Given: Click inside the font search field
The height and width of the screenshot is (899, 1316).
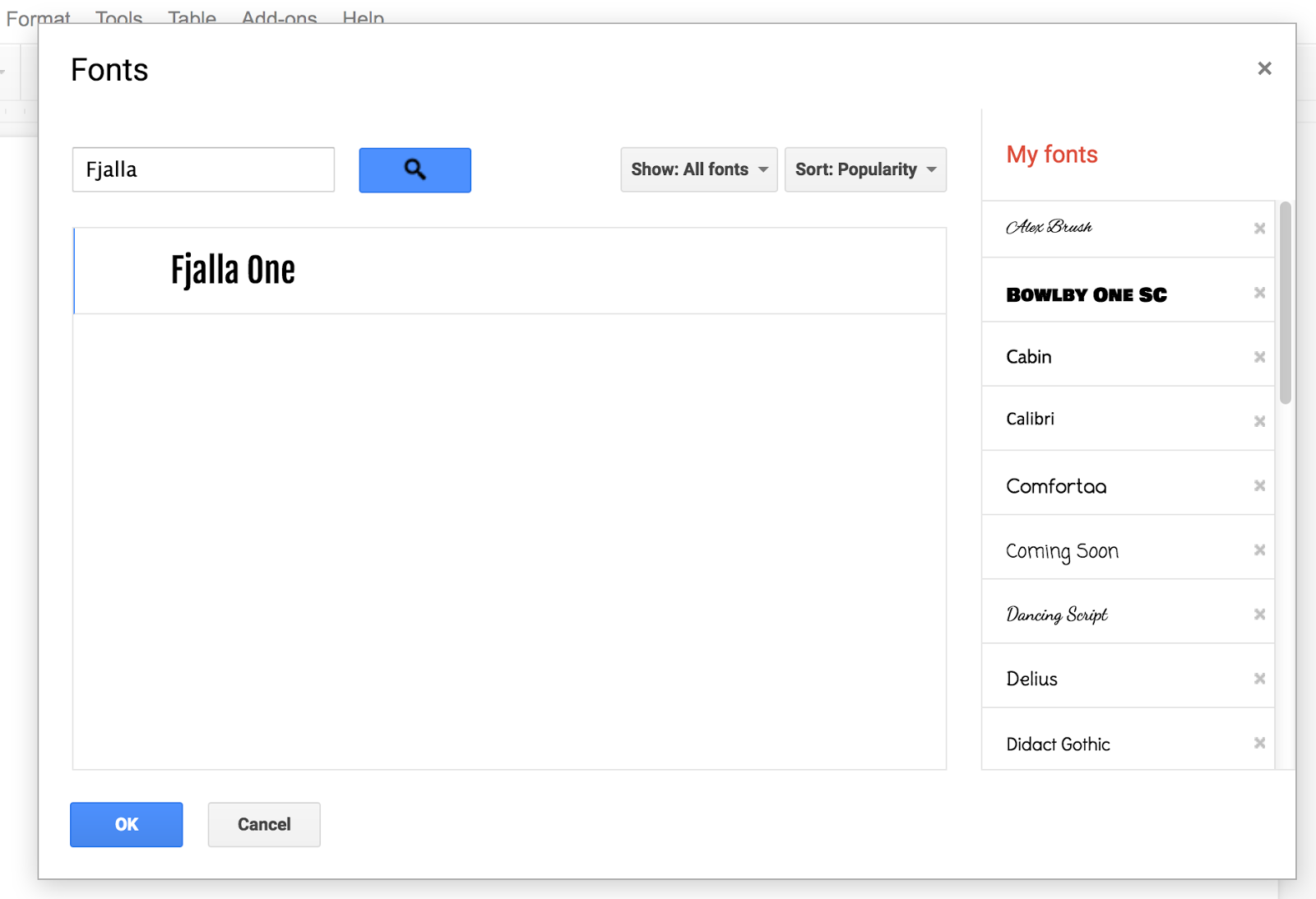Looking at the screenshot, I should 202,169.
